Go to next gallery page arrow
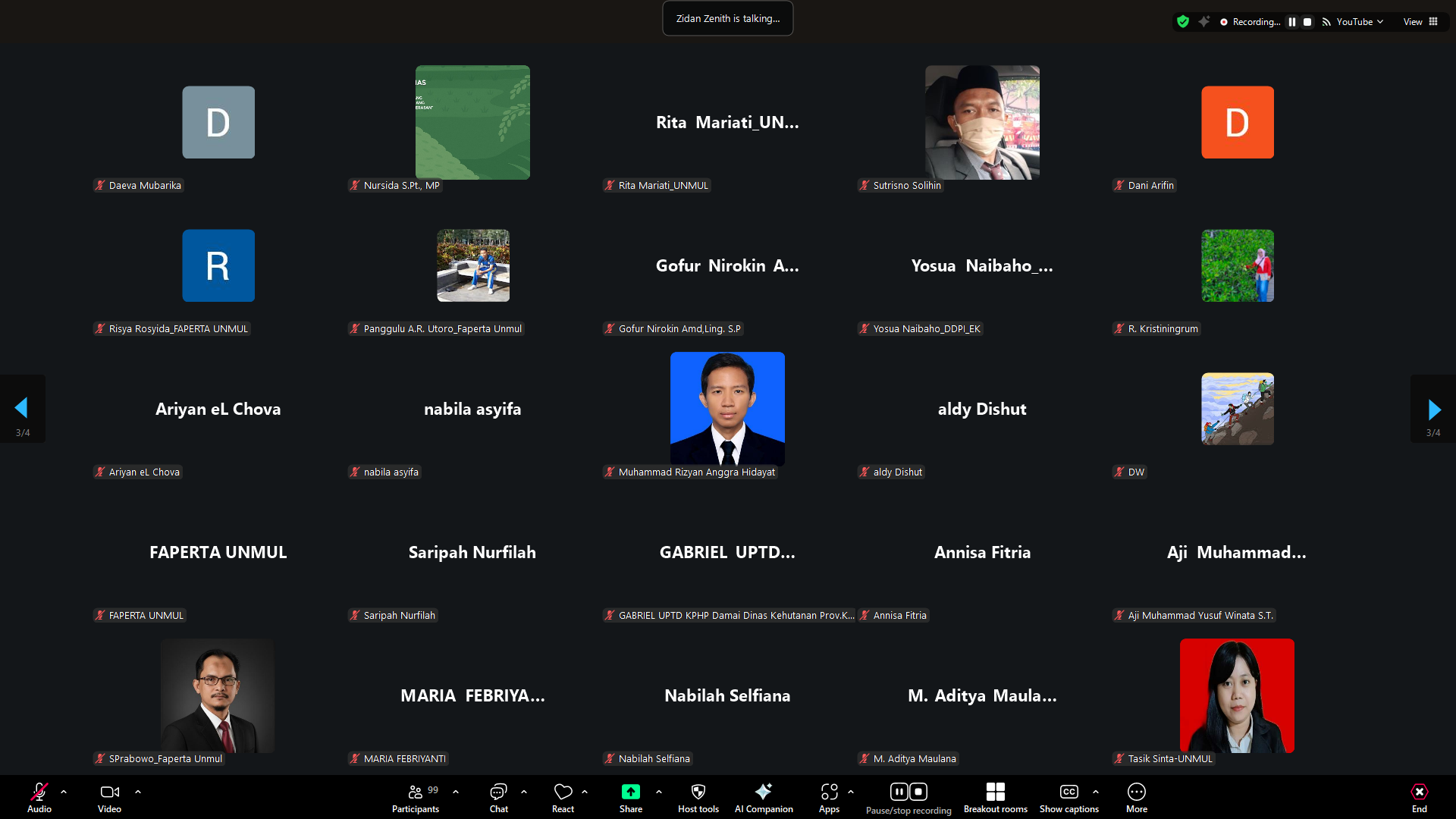The image size is (1456, 819). pos(1433,409)
